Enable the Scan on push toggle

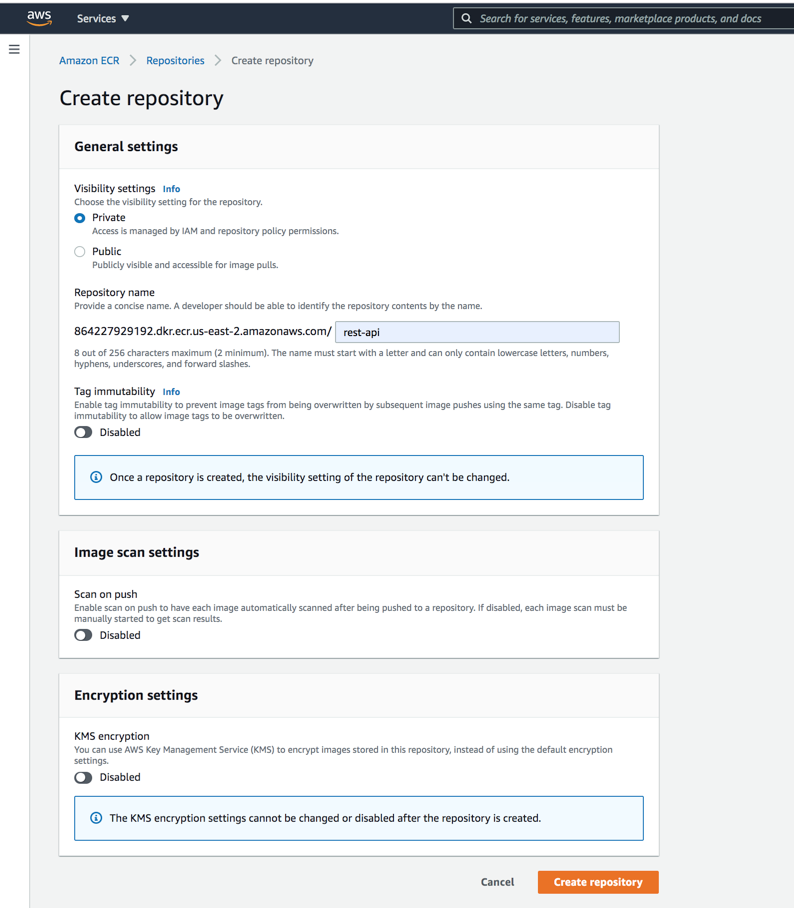click(x=83, y=636)
